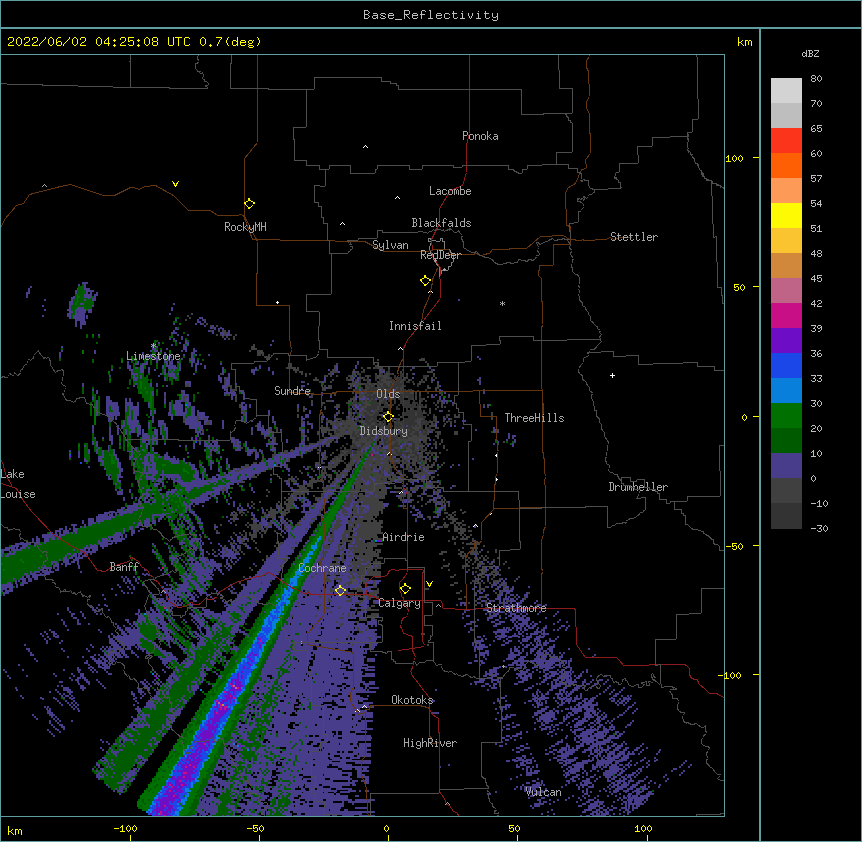Screen dimensions: 862x842
Task: Click the km unit label at bottom left
Action: 15,830
